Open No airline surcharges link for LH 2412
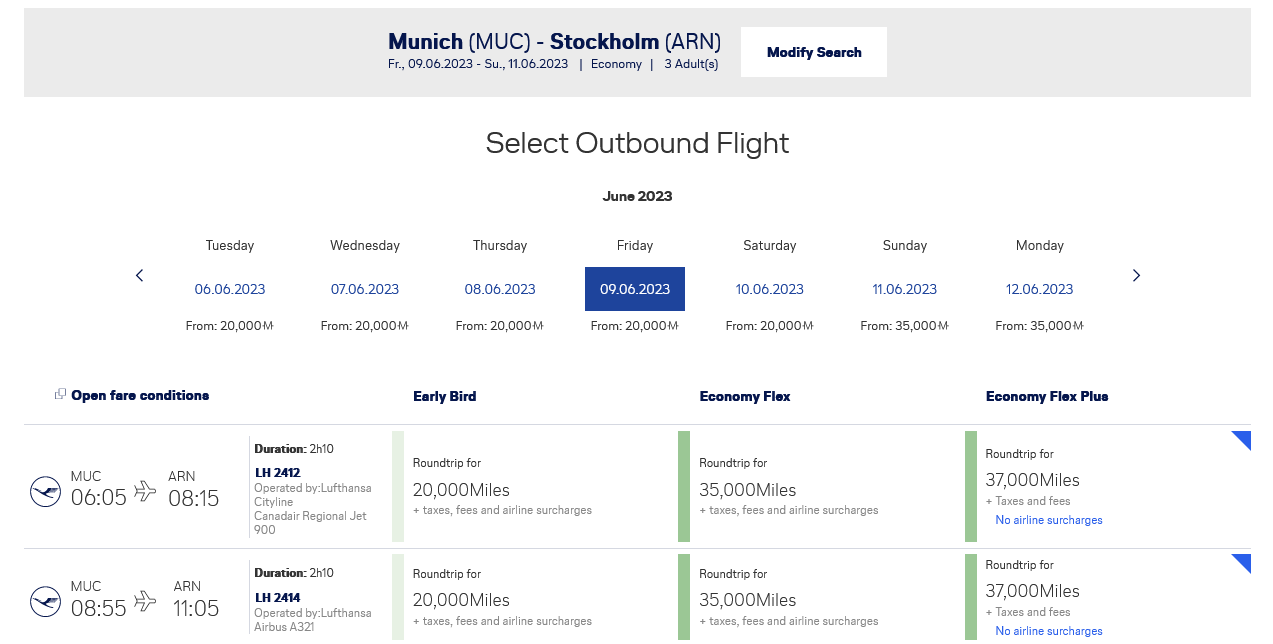This screenshot has width=1273, height=644. (x=1049, y=520)
